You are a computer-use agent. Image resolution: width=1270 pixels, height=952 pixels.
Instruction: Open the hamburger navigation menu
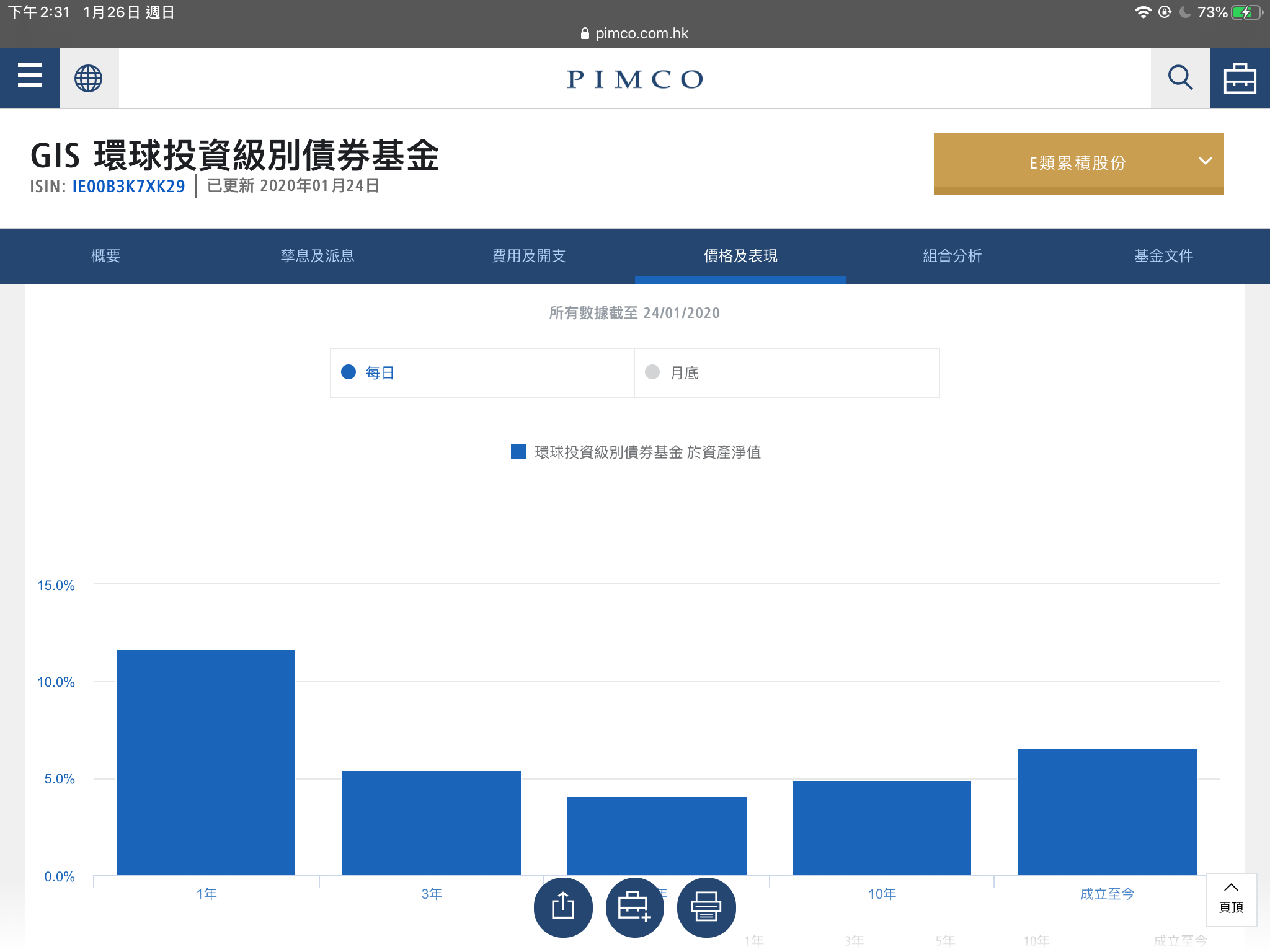(29, 77)
